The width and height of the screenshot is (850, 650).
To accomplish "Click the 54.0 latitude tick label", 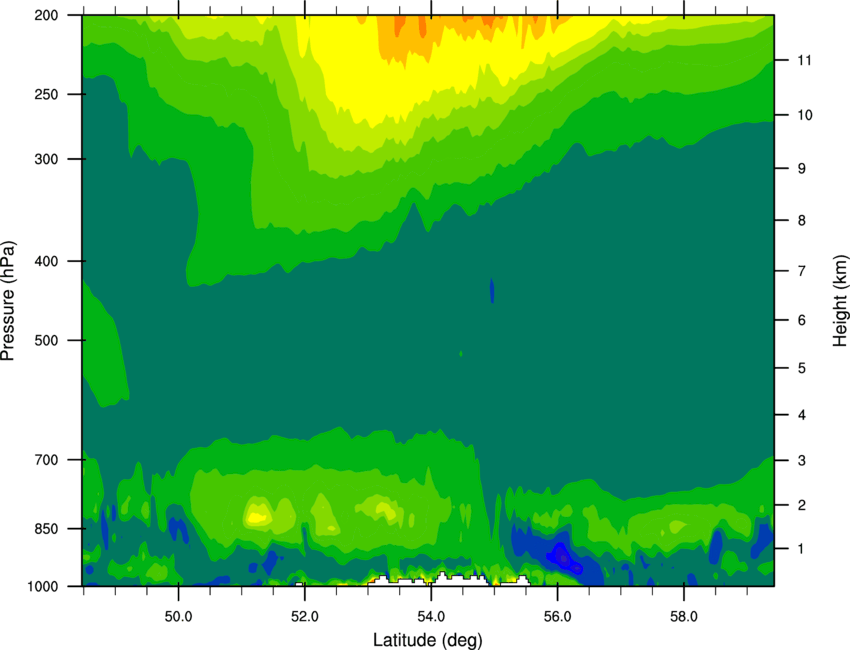I will 431,617.
